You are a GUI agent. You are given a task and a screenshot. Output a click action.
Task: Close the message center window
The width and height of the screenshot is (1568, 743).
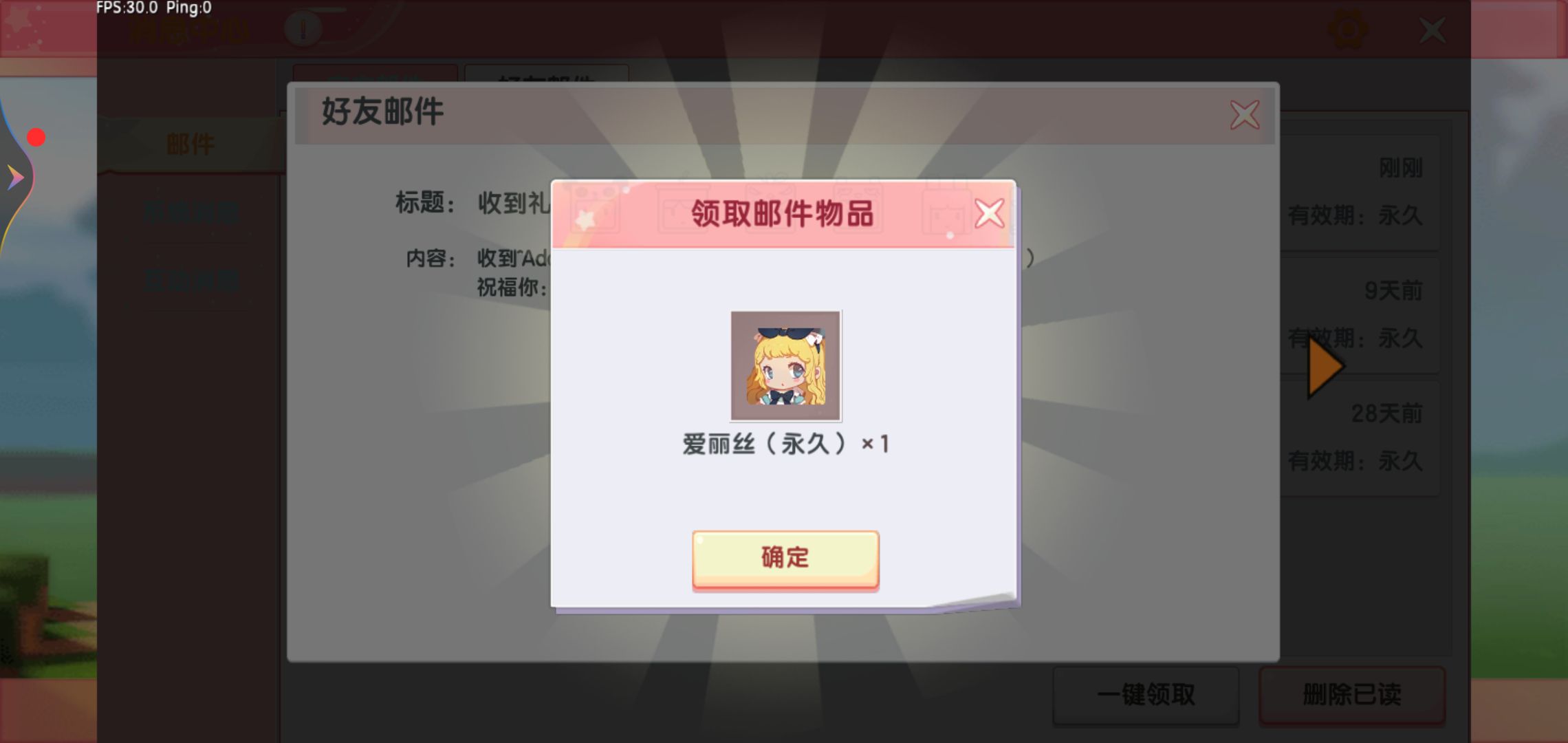coord(1433,30)
